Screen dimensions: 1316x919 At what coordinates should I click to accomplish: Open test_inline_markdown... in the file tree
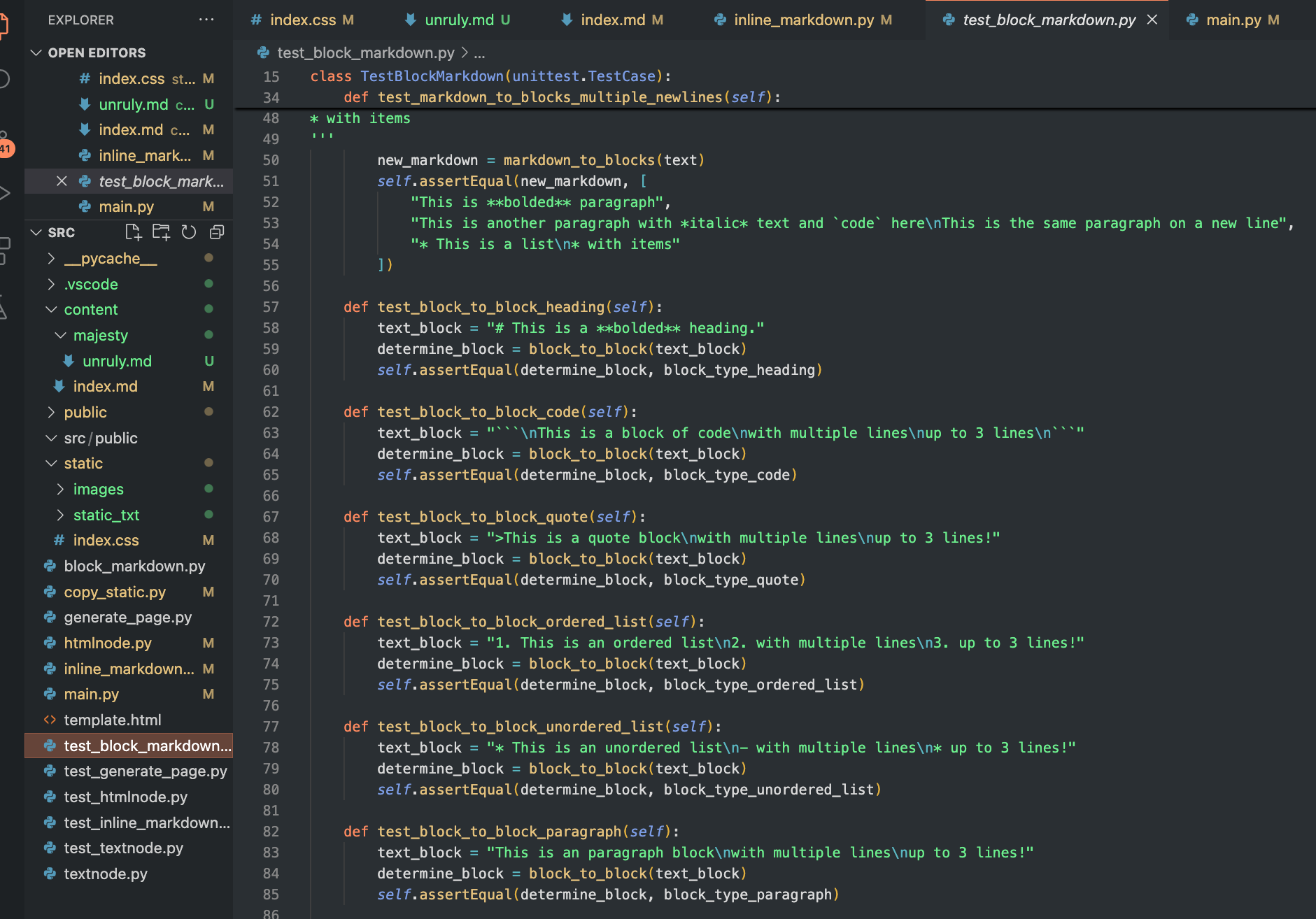129,822
